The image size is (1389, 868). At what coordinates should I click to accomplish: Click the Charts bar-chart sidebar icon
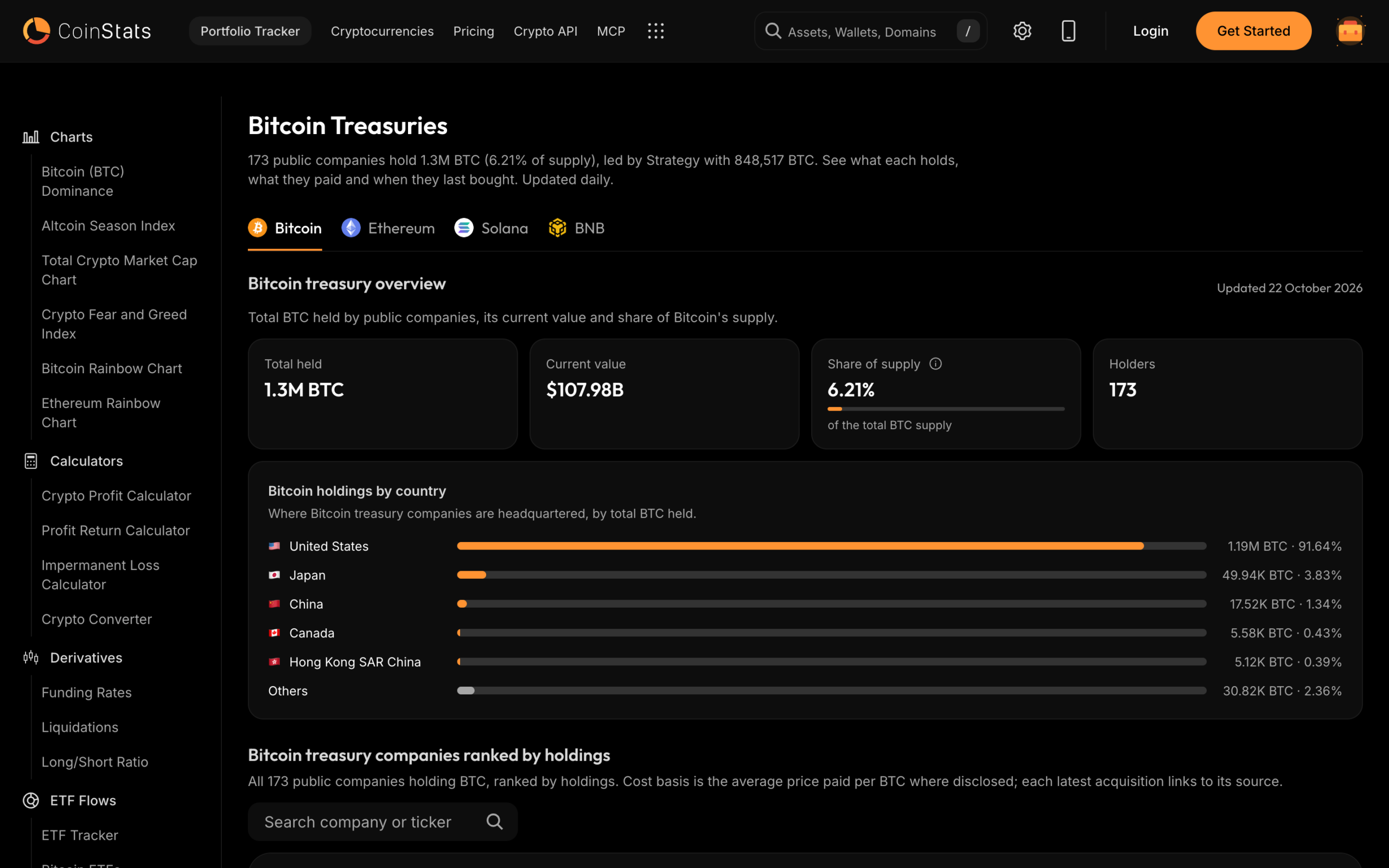[31, 137]
